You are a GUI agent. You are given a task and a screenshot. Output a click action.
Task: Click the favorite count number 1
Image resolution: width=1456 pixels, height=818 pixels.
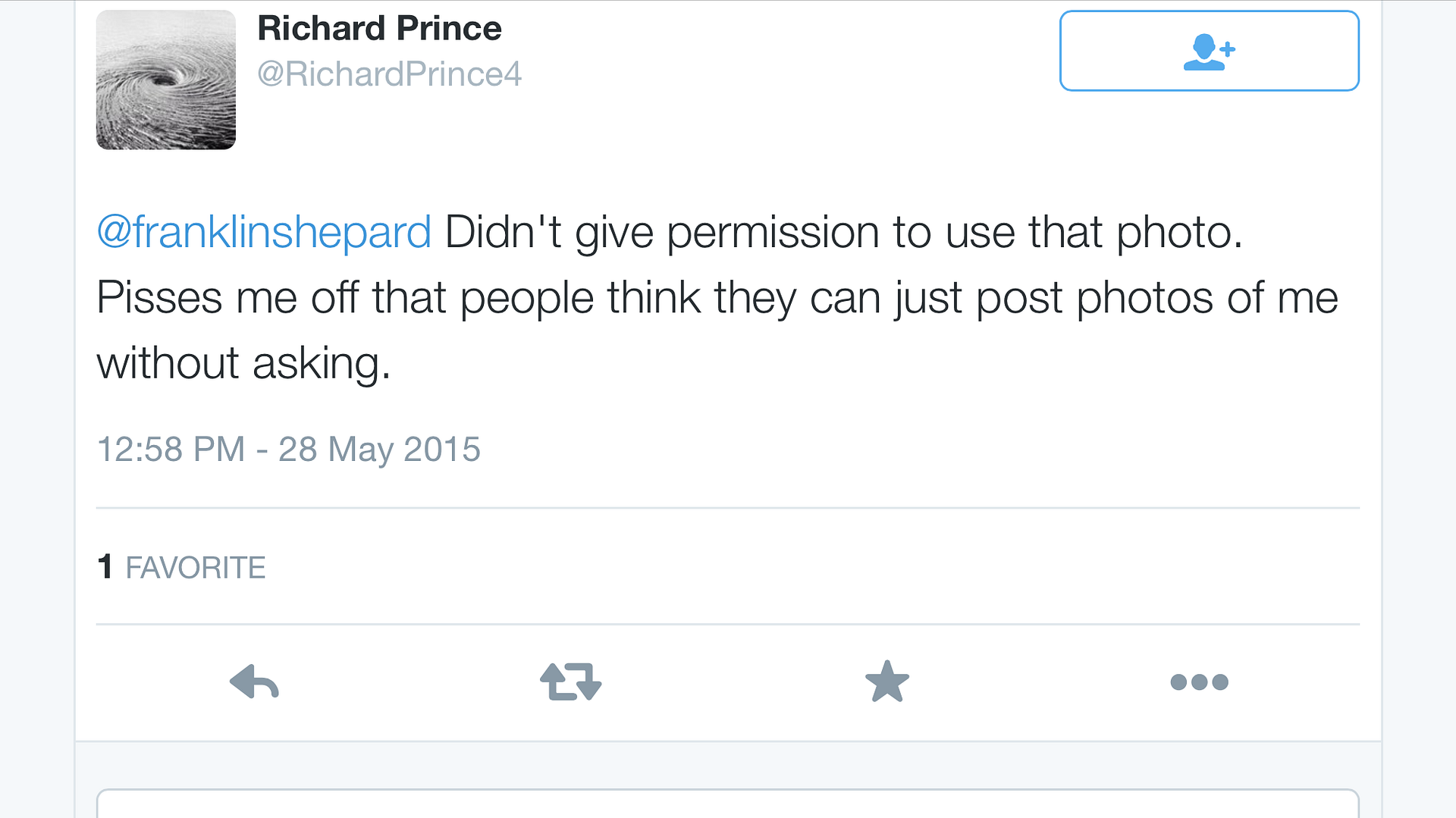[105, 567]
